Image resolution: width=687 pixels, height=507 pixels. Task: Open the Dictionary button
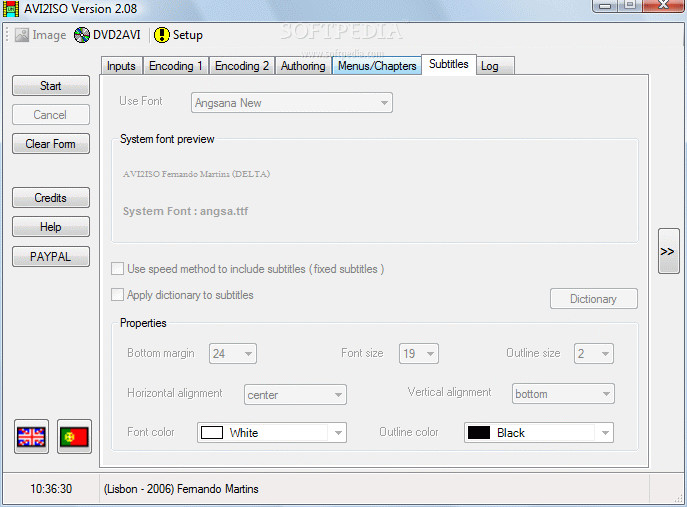[x=594, y=299]
